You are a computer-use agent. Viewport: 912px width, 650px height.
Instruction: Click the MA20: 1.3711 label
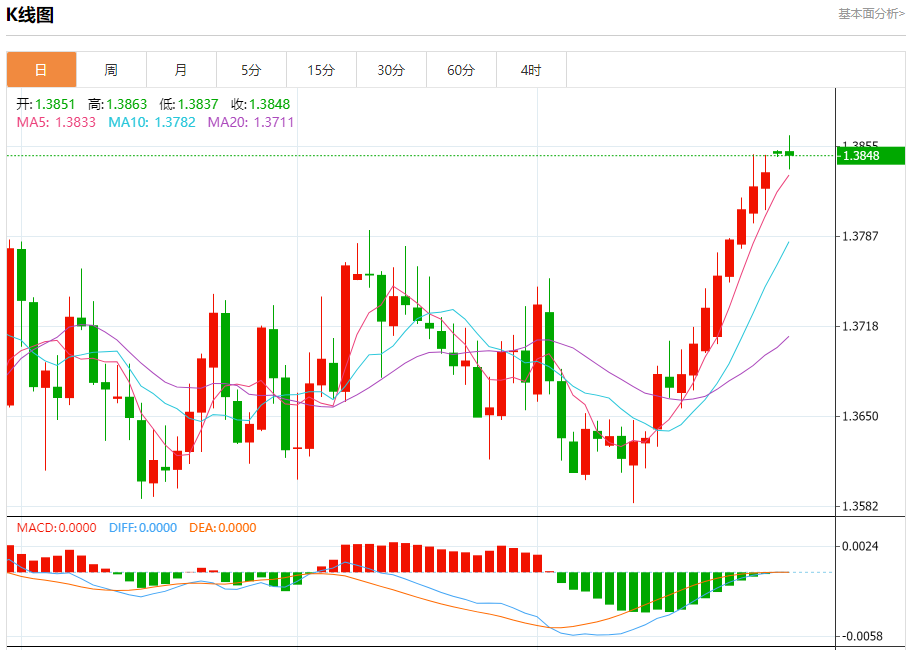point(251,122)
